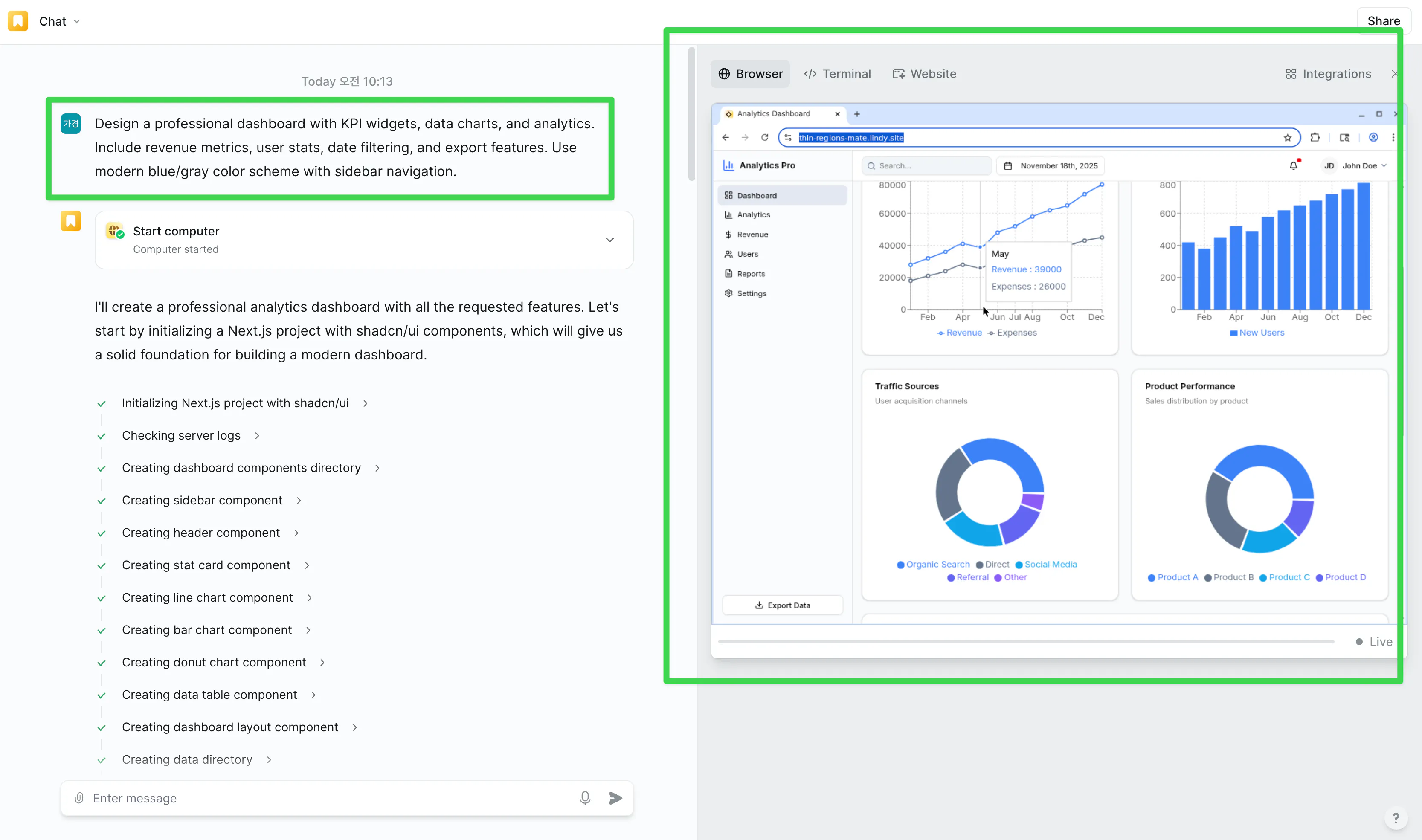Viewport: 1422px width, 840px height.
Task: Click the microphone icon in the message field
Action: [x=585, y=798]
